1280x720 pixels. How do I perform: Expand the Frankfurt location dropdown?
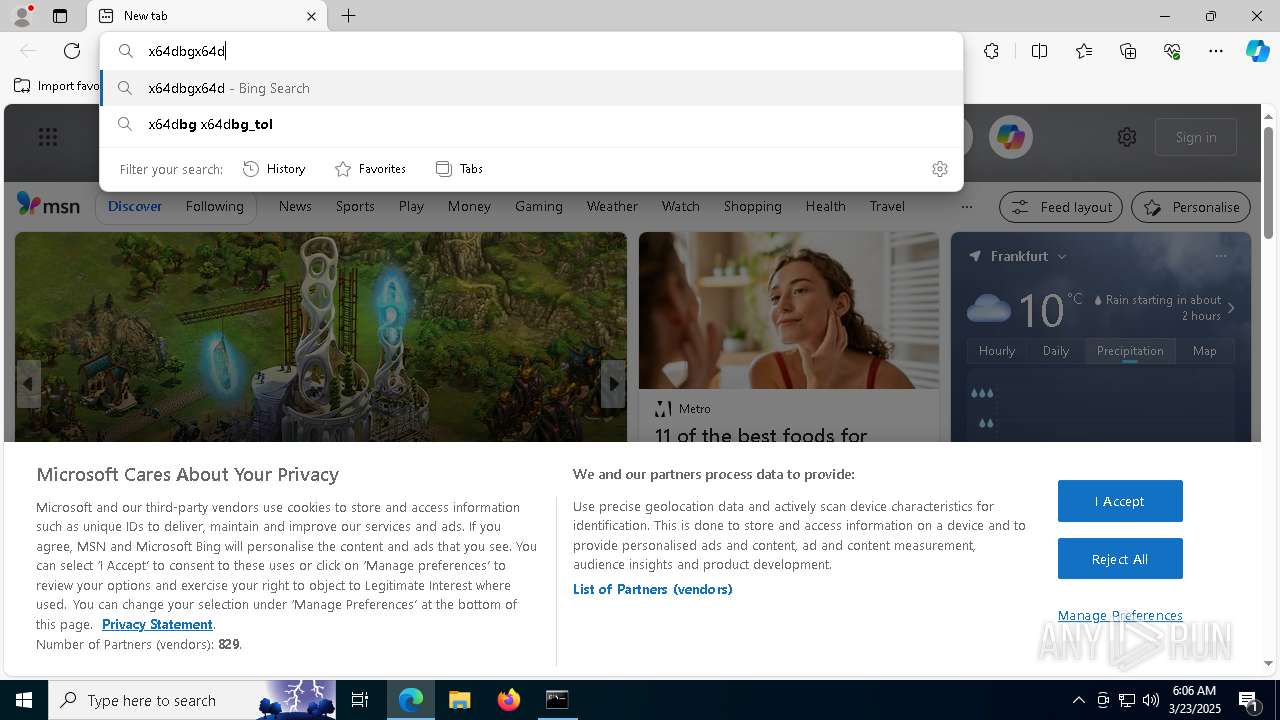click(1062, 257)
